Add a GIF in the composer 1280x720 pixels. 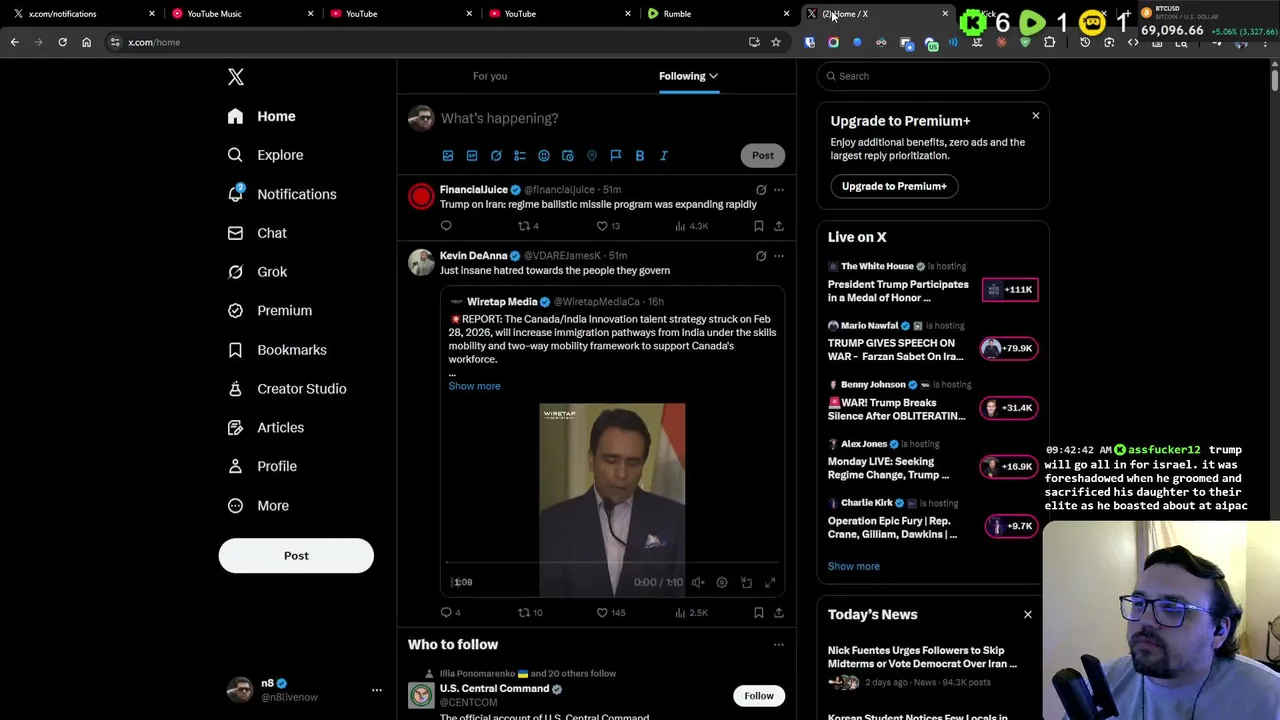point(472,156)
